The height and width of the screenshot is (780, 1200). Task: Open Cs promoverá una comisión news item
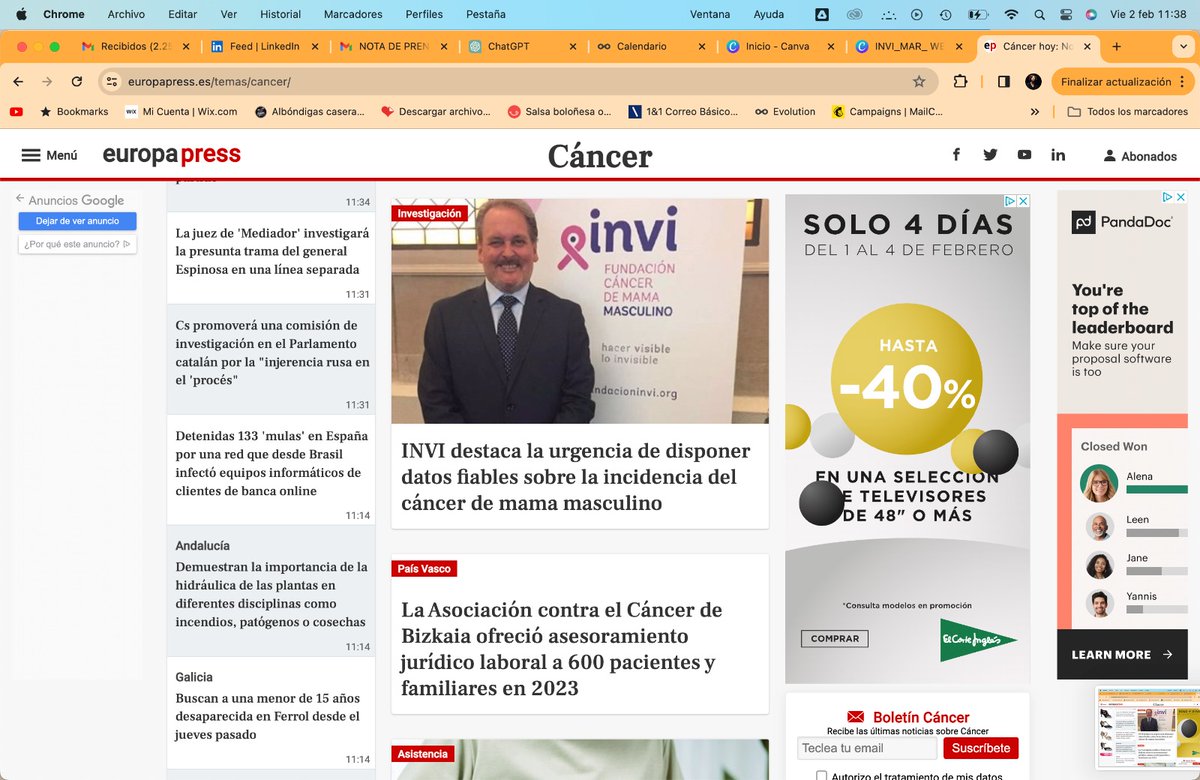[272, 353]
